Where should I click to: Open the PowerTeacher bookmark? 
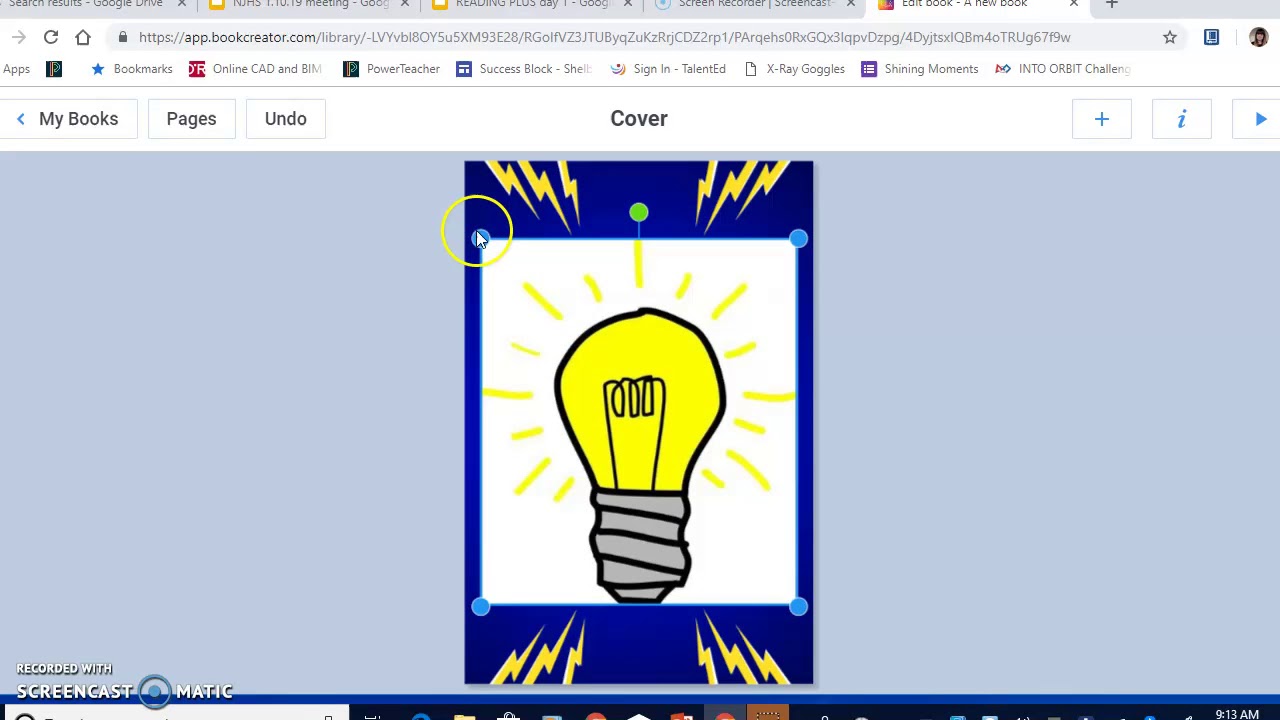pyautogui.click(x=391, y=69)
